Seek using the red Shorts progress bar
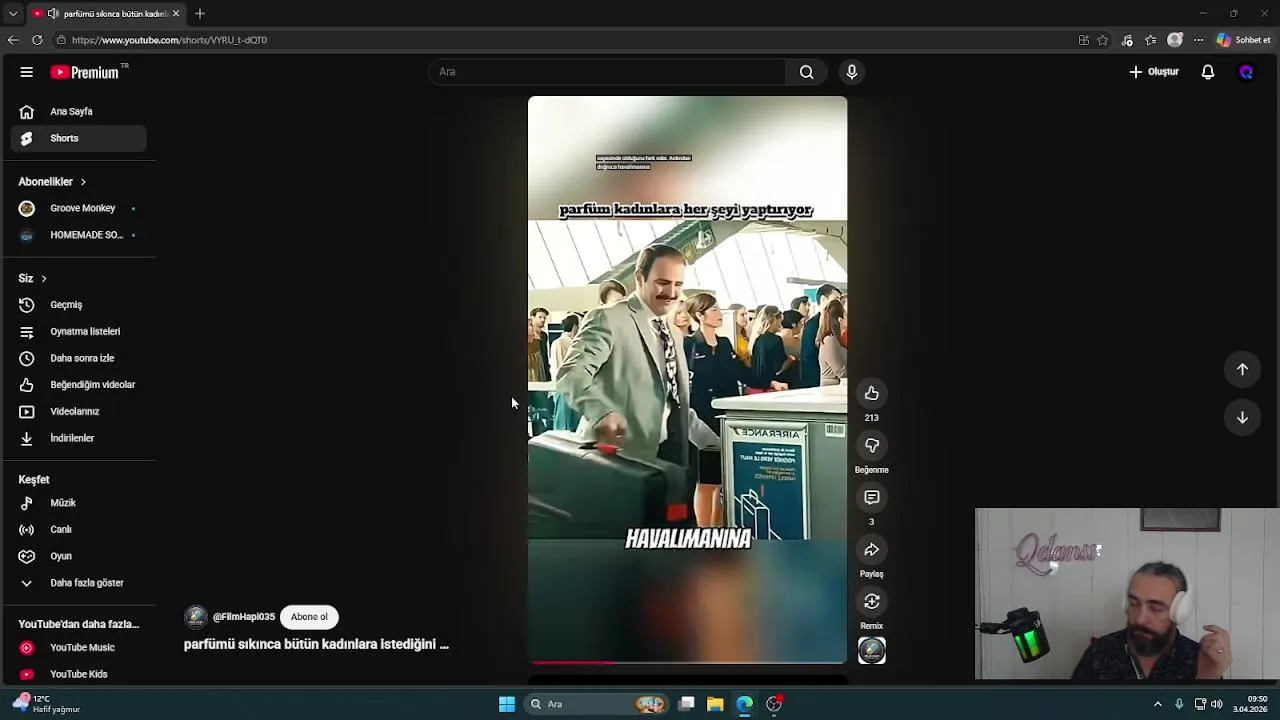Screen dimensions: 1280x720 pos(688,662)
